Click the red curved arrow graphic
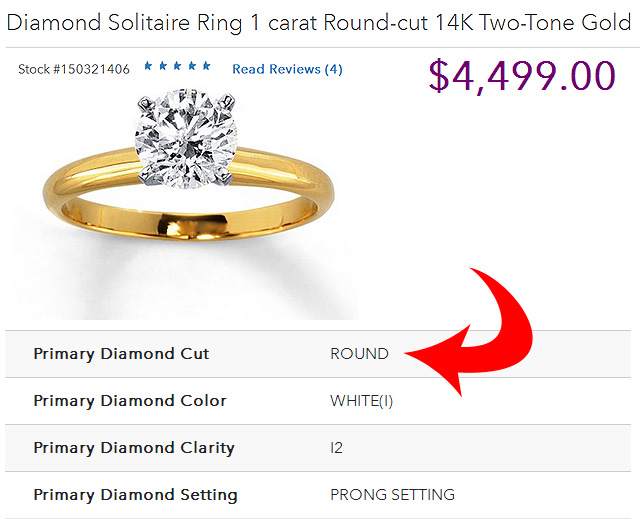This screenshot has width=640, height=530. (x=478, y=335)
